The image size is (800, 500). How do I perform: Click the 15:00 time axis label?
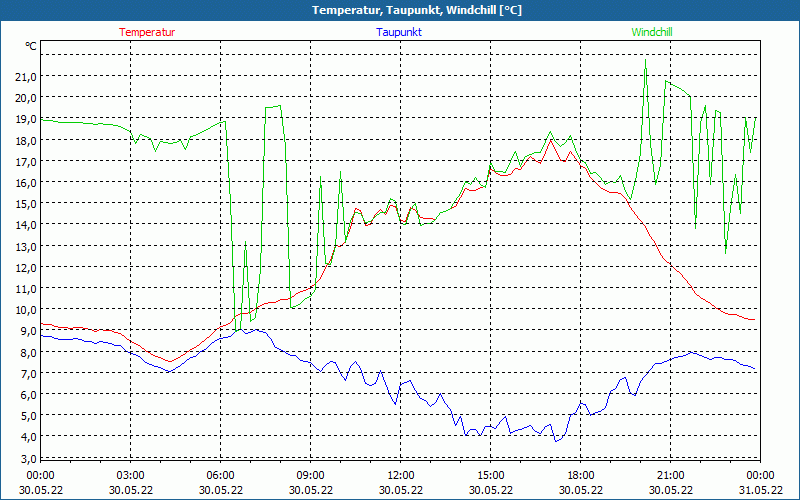[x=491, y=476]
